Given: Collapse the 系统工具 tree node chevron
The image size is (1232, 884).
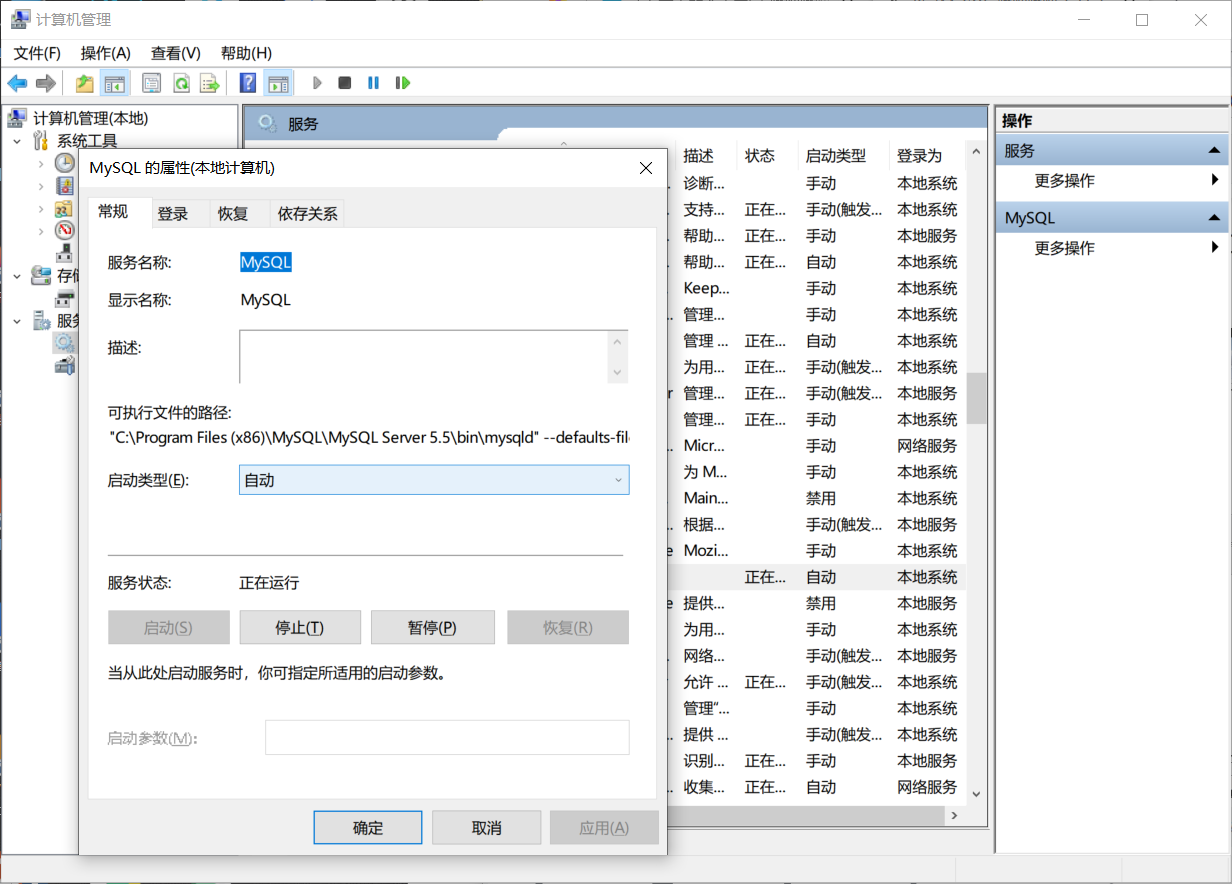Looking at the screenshot, I should 17,141.
